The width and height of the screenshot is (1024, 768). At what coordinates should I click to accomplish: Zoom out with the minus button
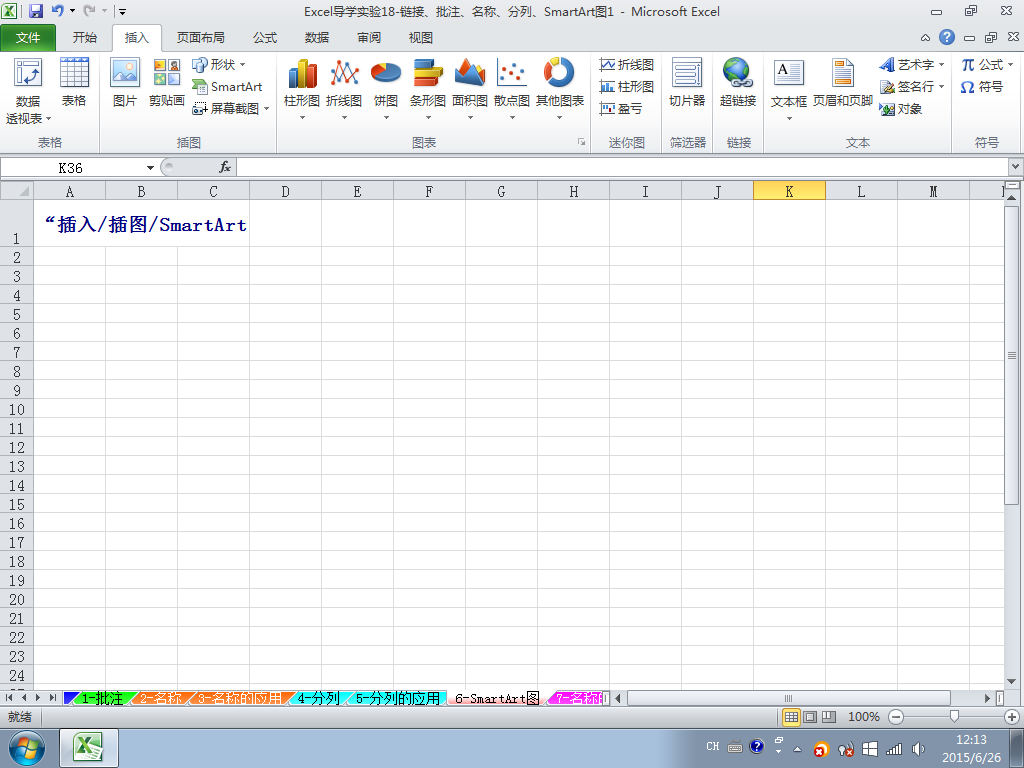tap(896, 717)
